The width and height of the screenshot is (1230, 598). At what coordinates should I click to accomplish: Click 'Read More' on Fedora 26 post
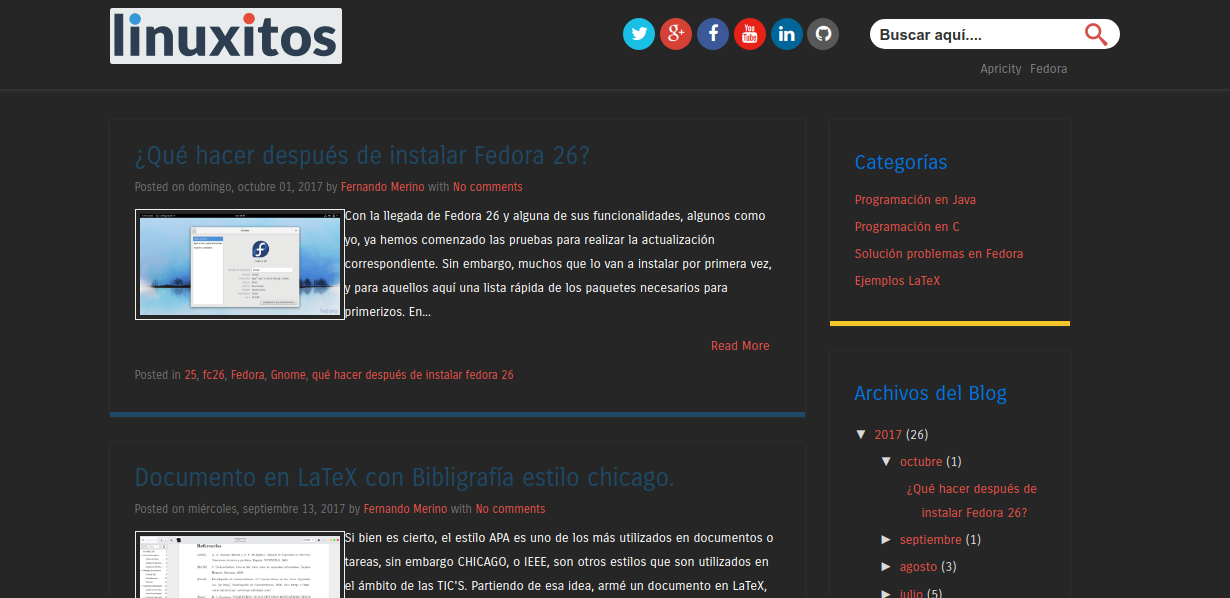pyautogui.click(x=740, y=346)
